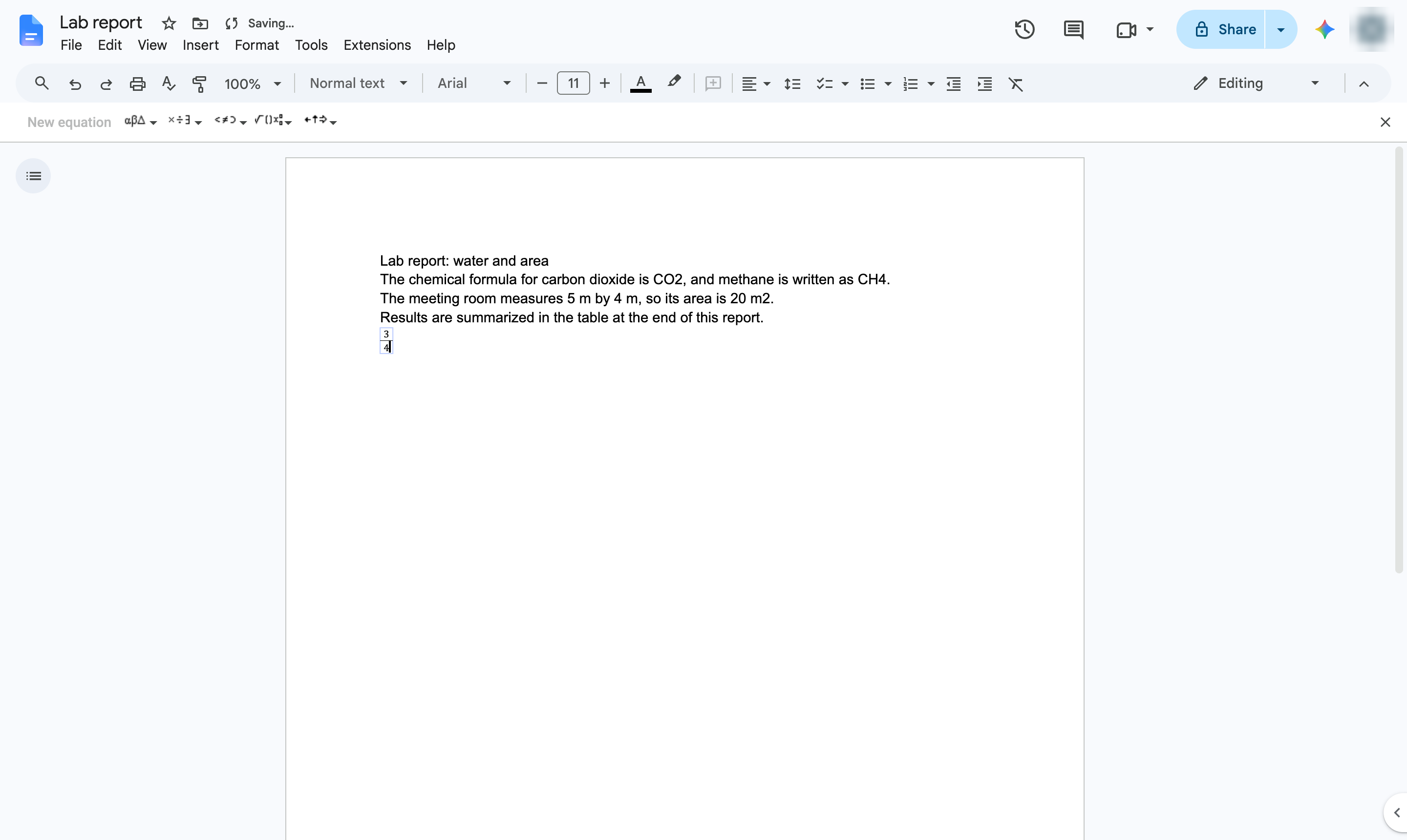Click New equation button
This screenshot has height=840, width=1407.
coord(69,122)
